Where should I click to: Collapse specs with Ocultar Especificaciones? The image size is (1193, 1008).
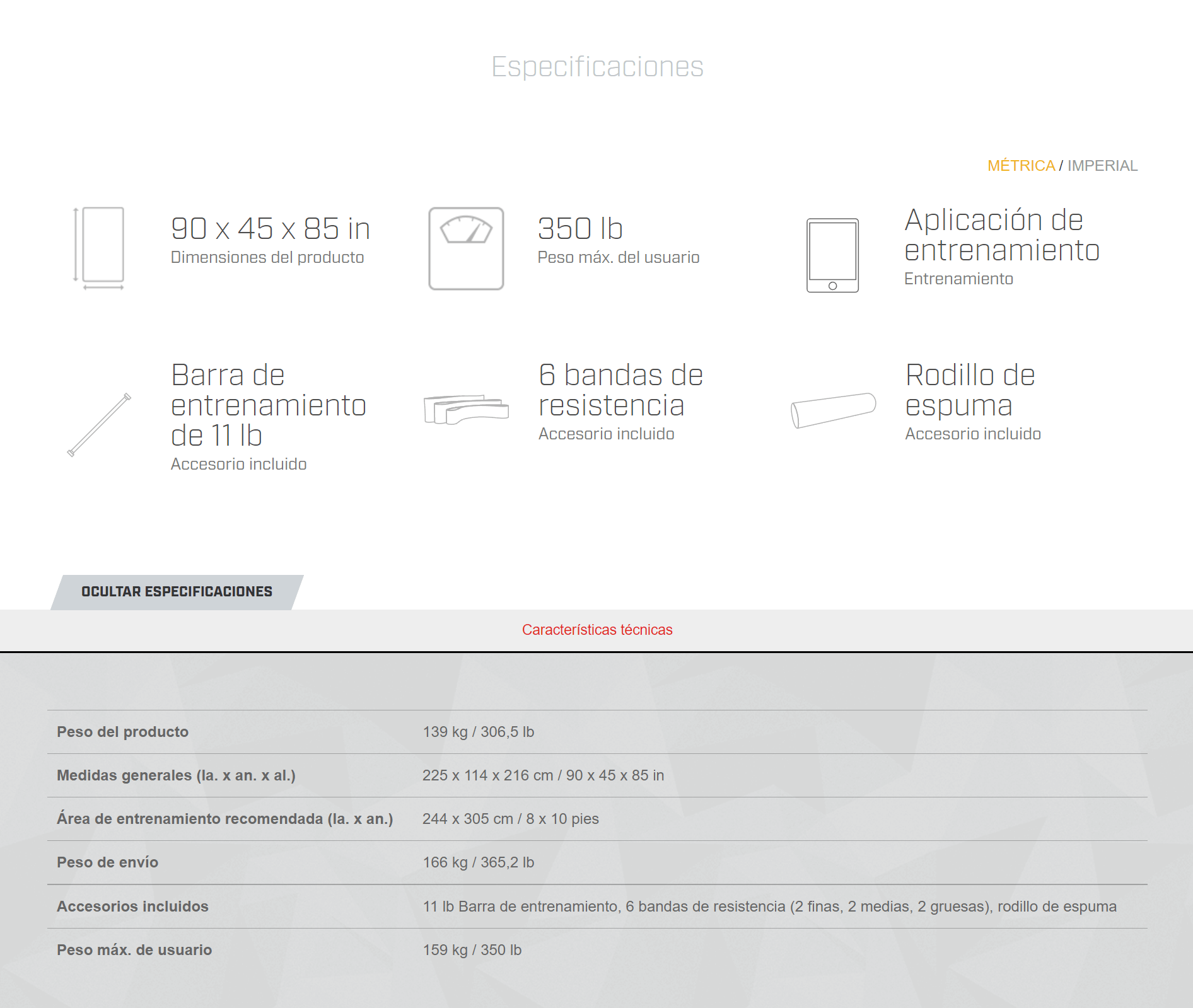point(177,592)
